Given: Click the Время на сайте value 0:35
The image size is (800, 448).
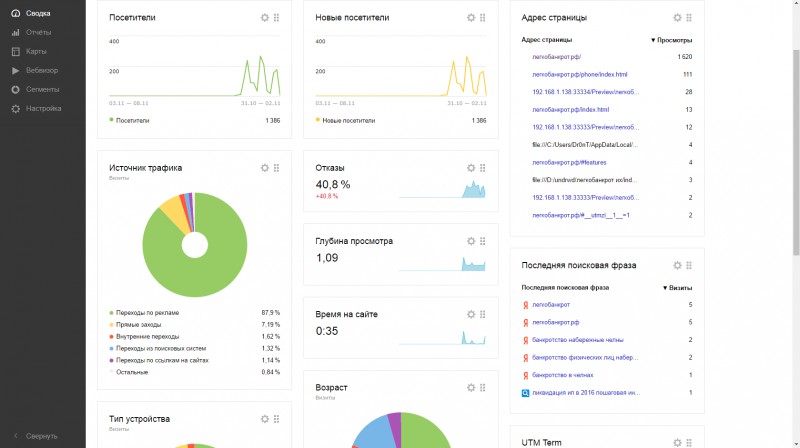Looking at the screenshot, I should click(x=327, y=331).
